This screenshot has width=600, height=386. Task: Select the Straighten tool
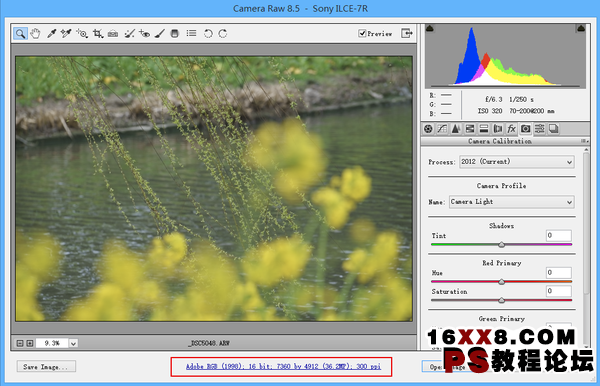click(x=113, y=34)
